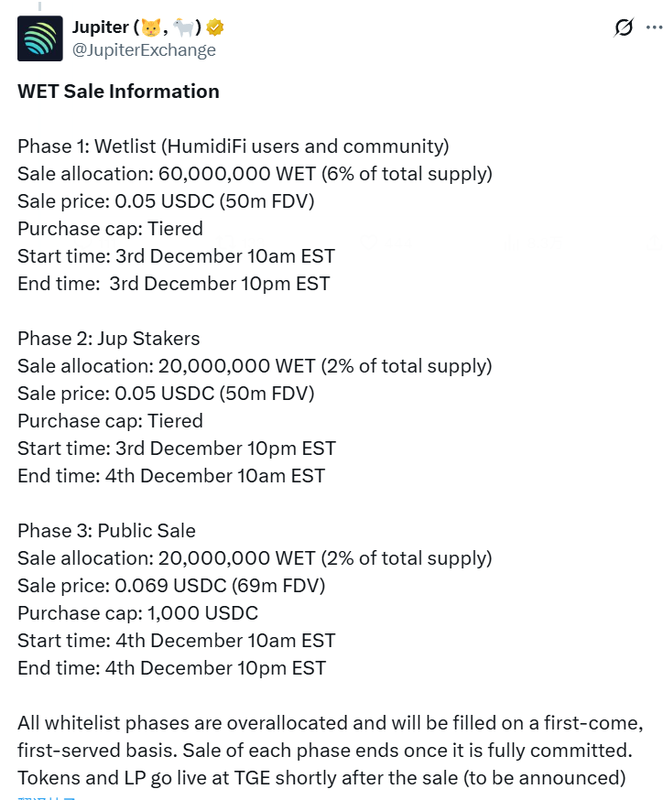
Task: Click the Phase 2: Jup Stakers line
Action: (x=109, y=338)
